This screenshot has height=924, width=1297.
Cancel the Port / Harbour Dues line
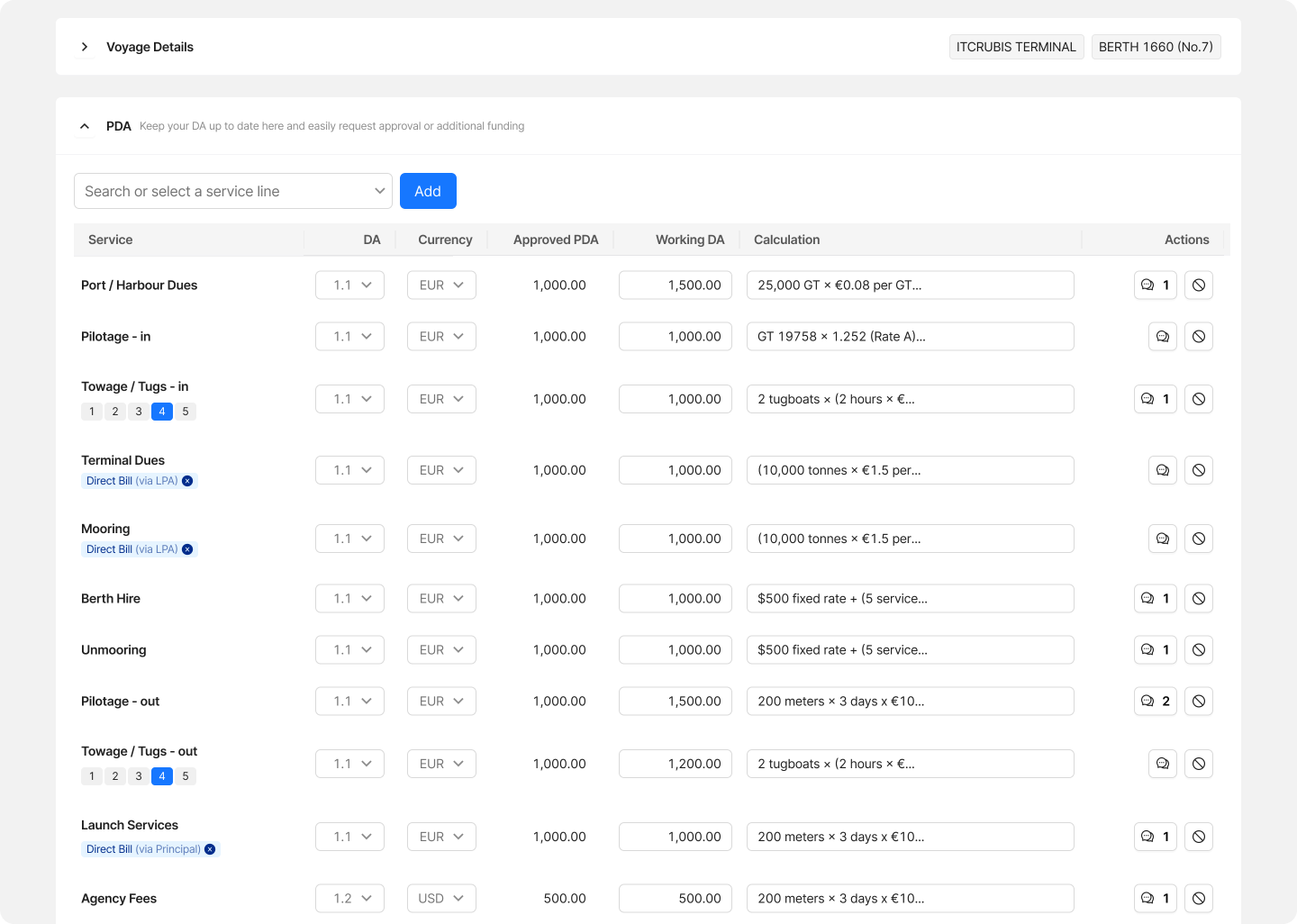[1199, 285]
